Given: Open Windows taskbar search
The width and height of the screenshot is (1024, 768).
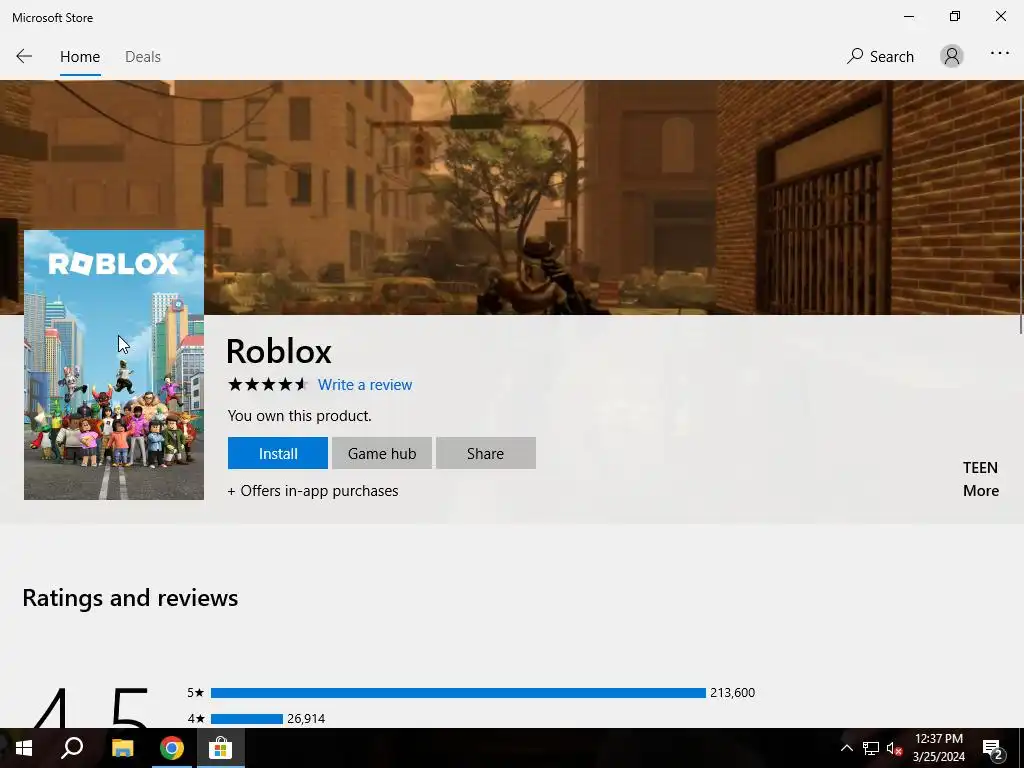Looking at the screenshot, I should pyautogui.click(x=72, y=748).
